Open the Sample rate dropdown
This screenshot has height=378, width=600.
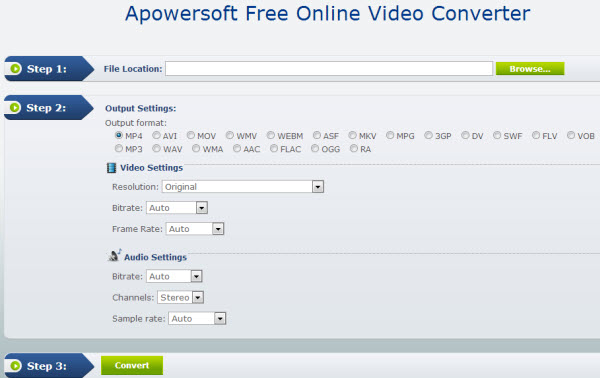coord(197,318)
